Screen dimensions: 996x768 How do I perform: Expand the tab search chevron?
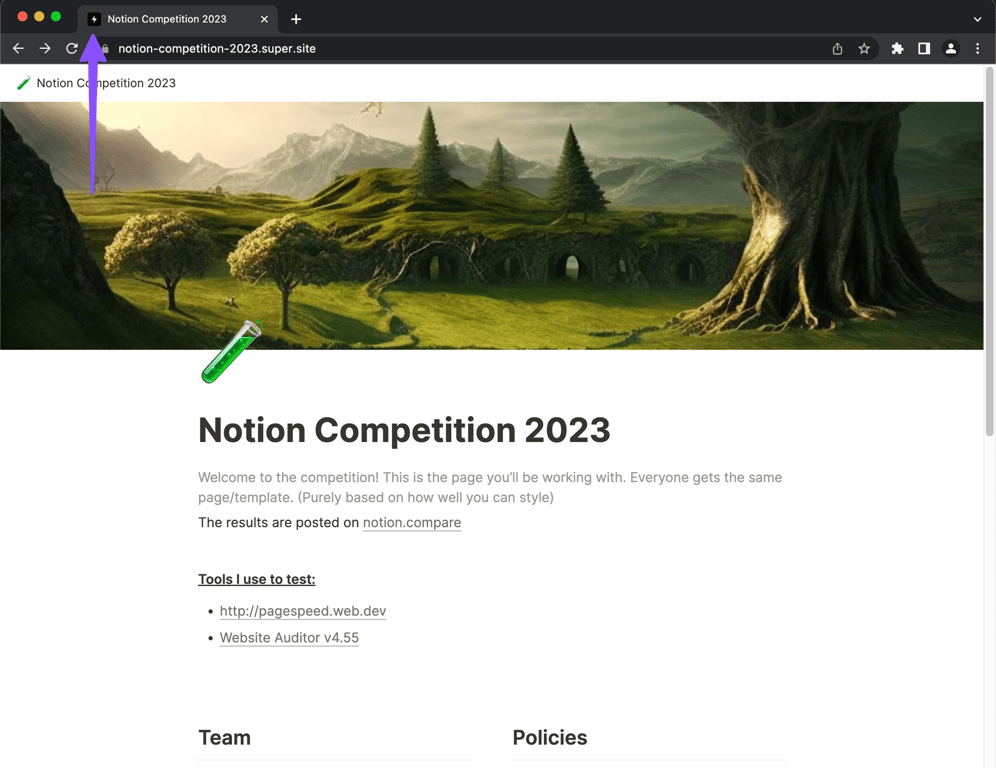[977, 19]
